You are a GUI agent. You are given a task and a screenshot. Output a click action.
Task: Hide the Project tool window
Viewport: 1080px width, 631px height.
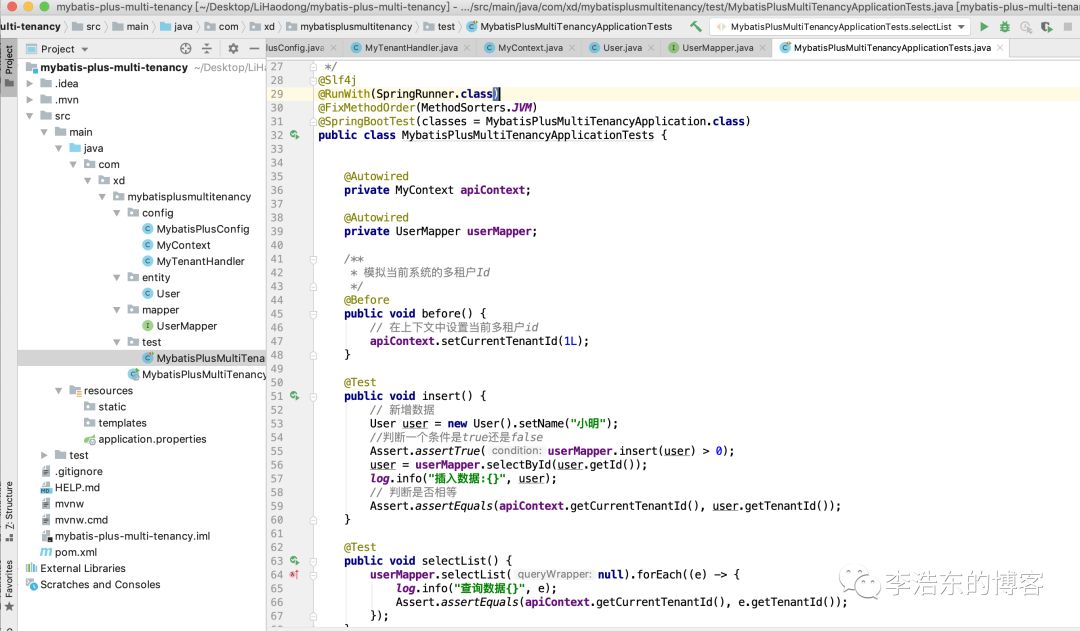[254, 48]
